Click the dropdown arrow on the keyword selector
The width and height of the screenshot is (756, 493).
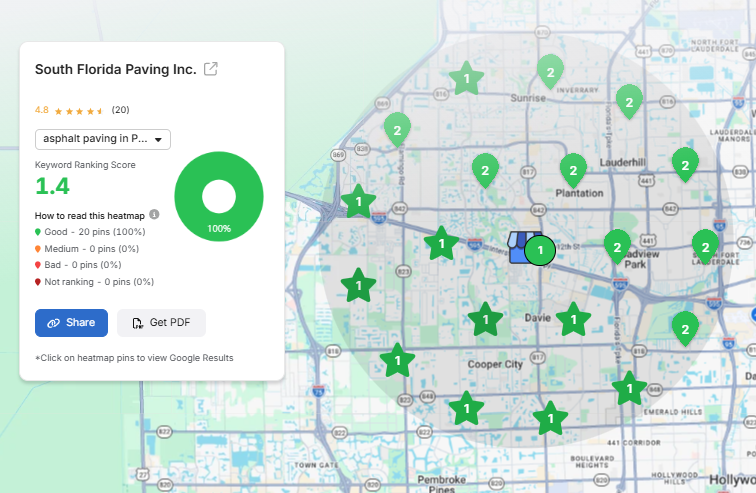click(x=158, y=140)
